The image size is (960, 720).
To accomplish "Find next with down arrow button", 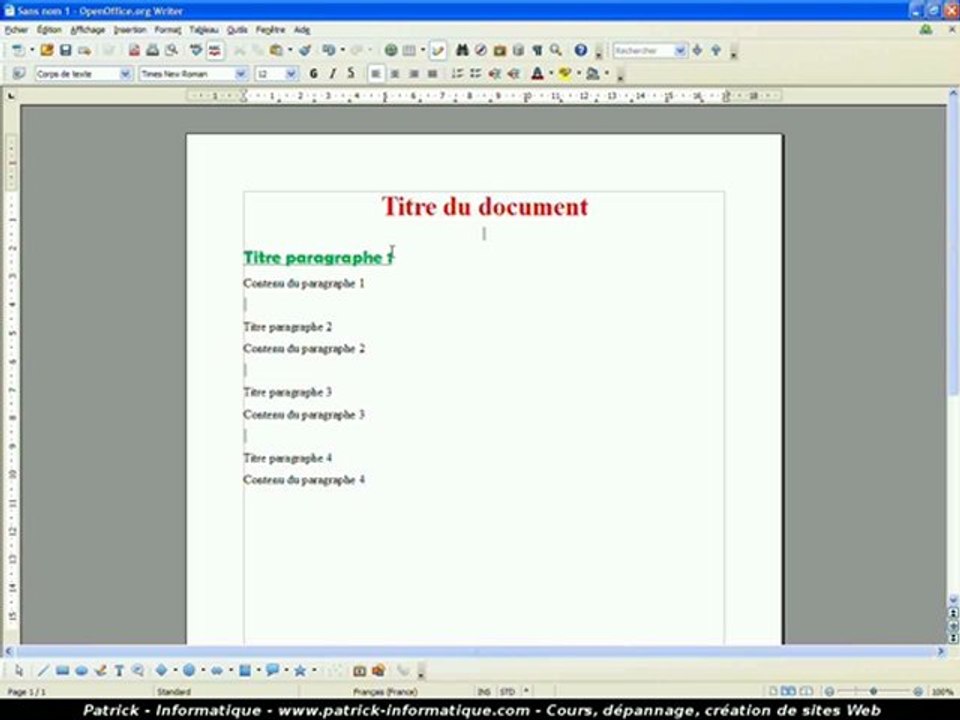I will tap(697, 50).
